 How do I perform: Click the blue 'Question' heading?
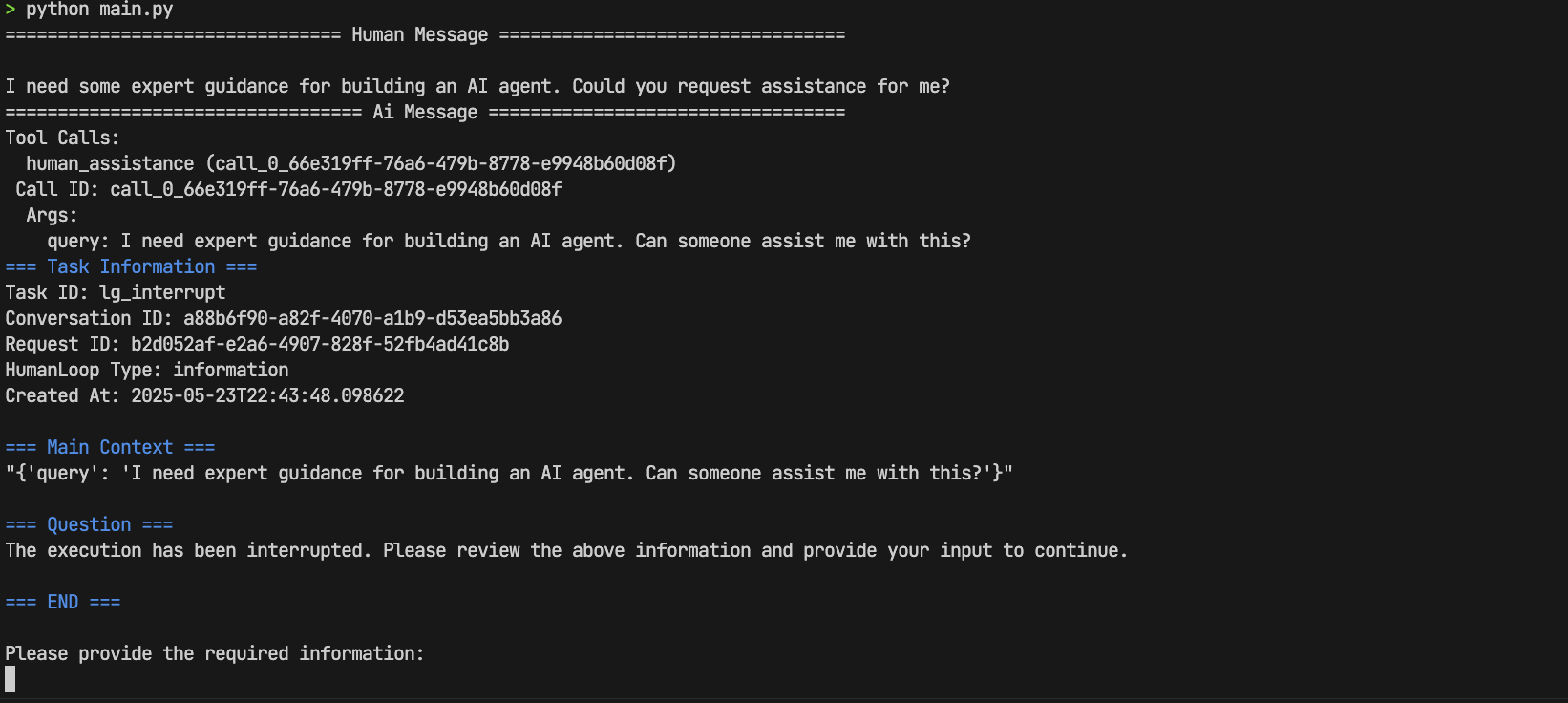[89, 525]
